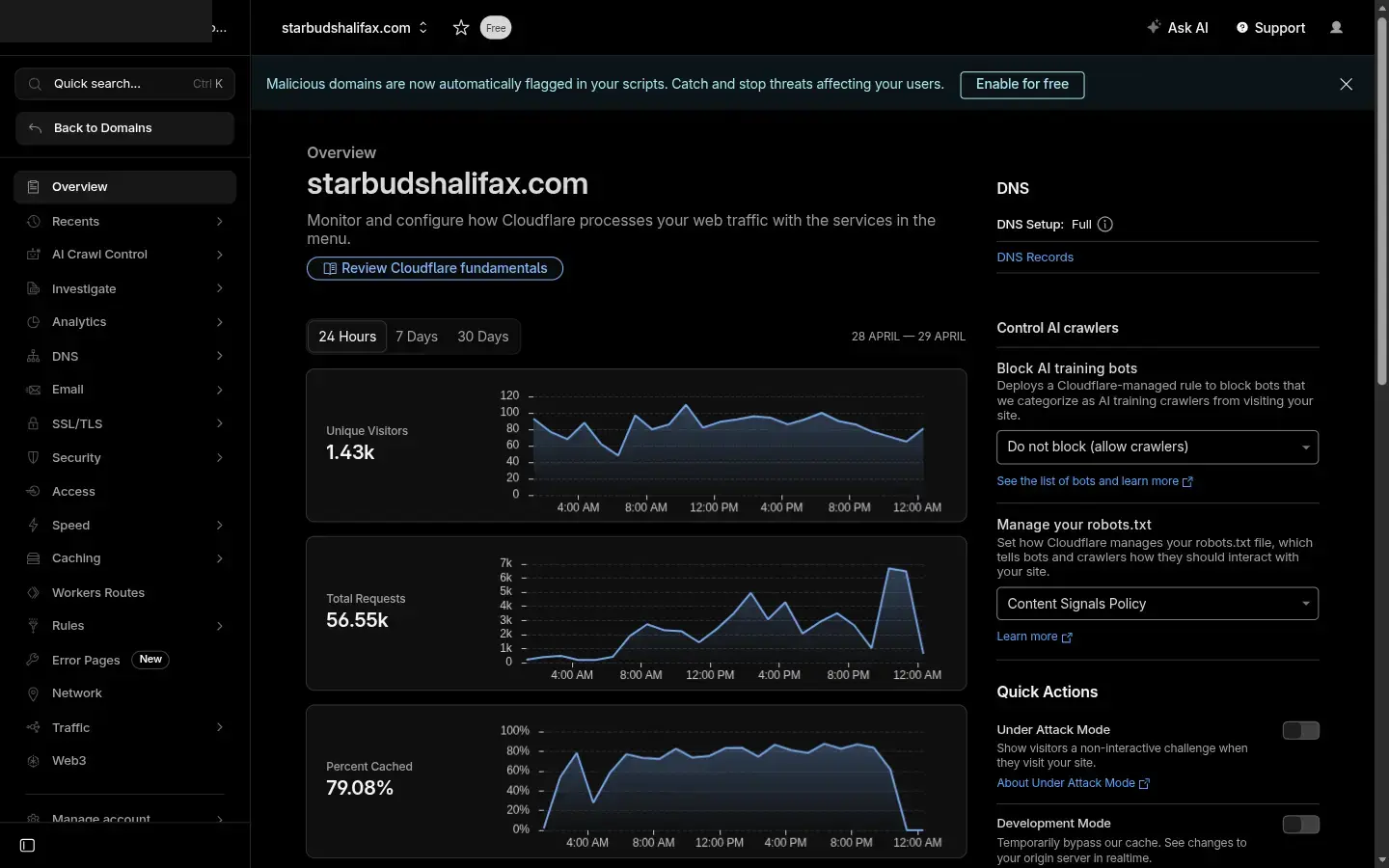
Task: Expand the domain switcher chevron
Action: [422, 28]
